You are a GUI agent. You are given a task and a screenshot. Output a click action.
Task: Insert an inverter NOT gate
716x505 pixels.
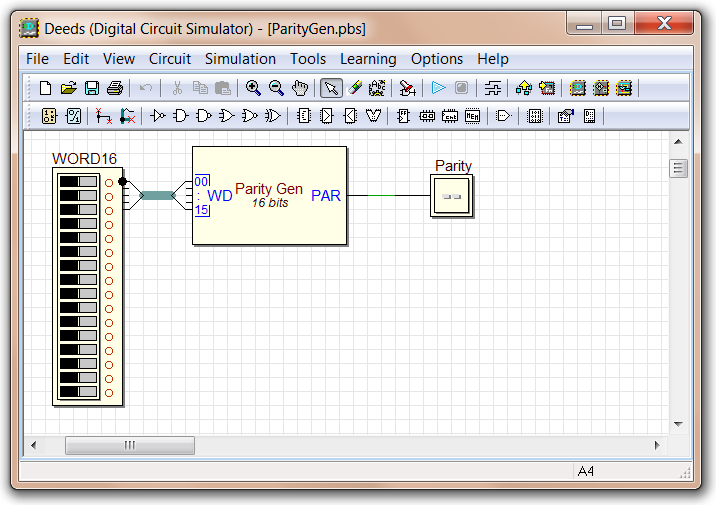[158, 116]
